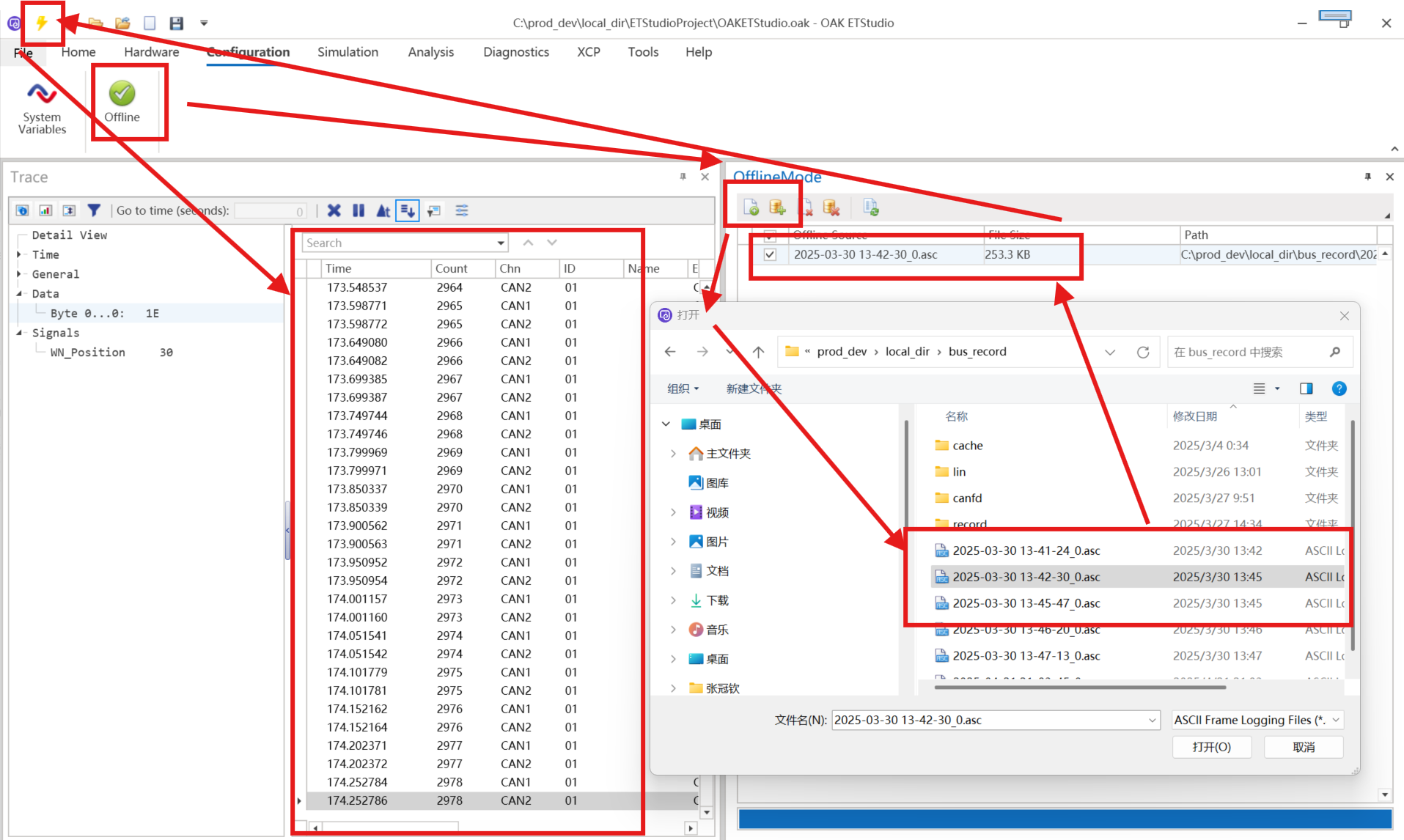
Task: Expand the General node in Detail View
Action: coord(19,274)
